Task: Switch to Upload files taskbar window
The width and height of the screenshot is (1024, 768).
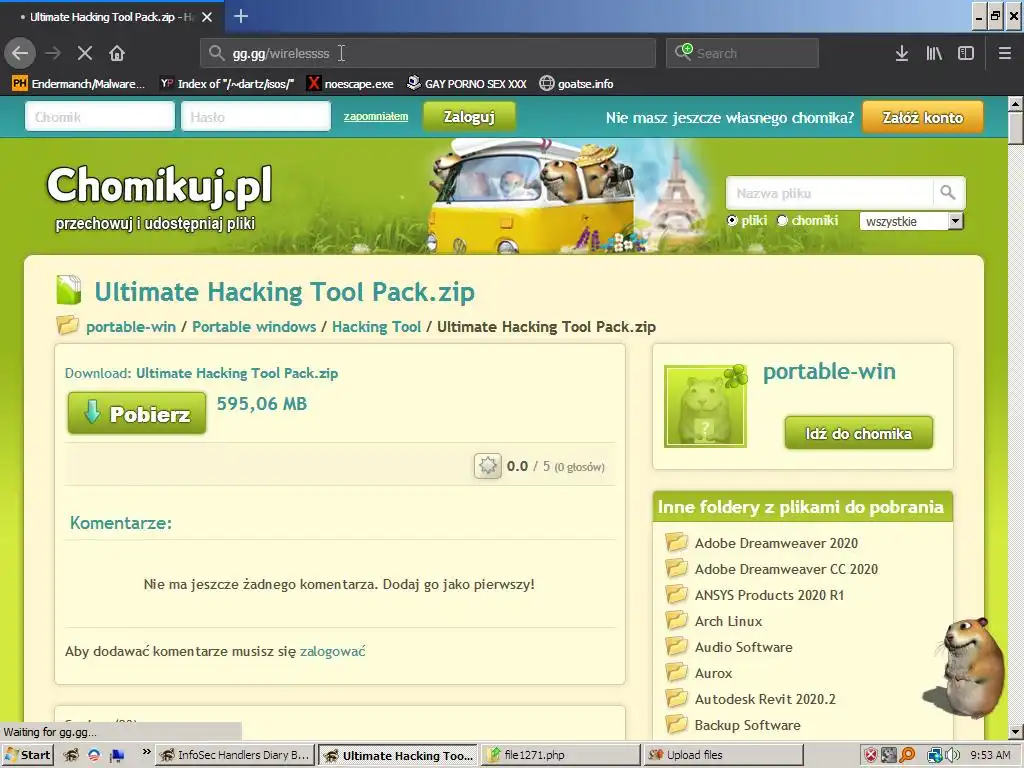Action: [724, 755]
